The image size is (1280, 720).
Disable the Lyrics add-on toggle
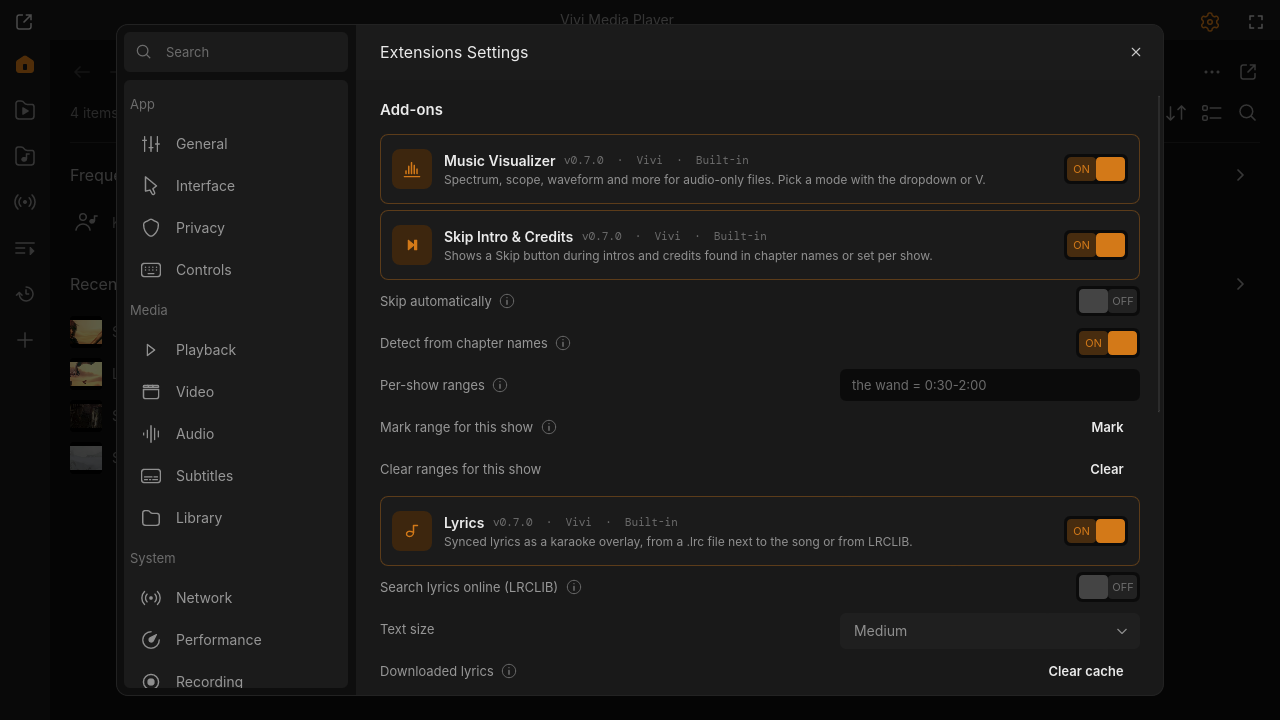[x=1096, y=531]
